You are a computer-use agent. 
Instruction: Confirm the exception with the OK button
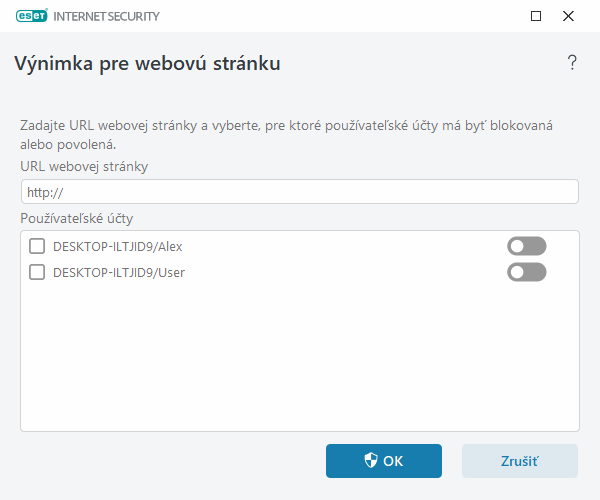[x=384, y=461]
